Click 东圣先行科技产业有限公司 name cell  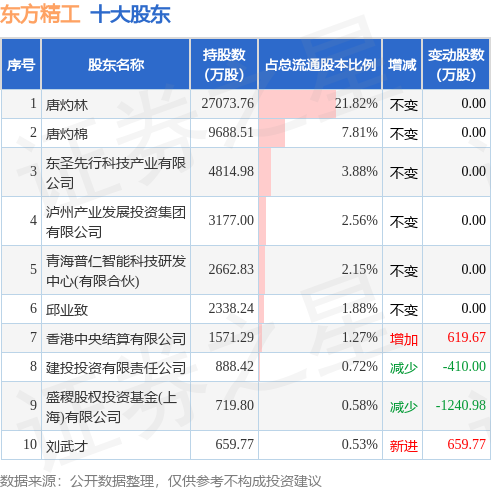click(x=116, y=173)
